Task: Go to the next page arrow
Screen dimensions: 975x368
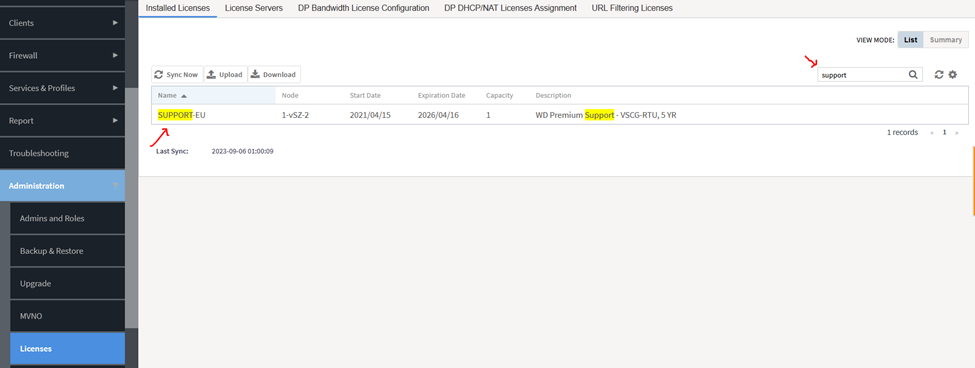Action: click(x=956, y=132)
